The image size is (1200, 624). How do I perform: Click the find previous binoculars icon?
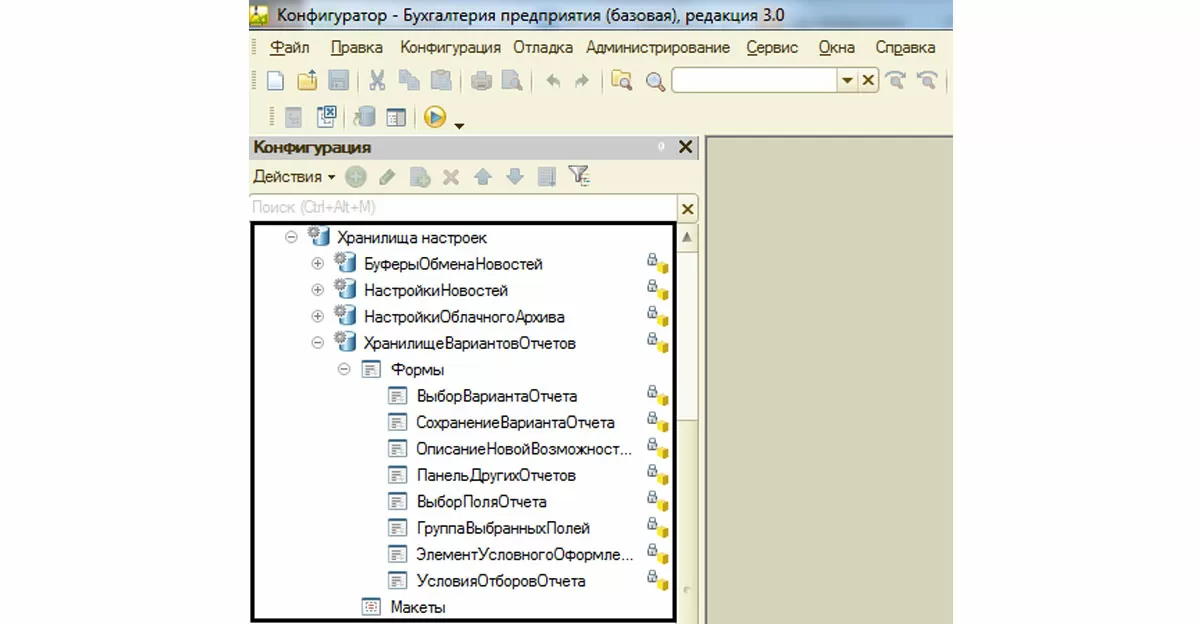click(x=929, y=81)
